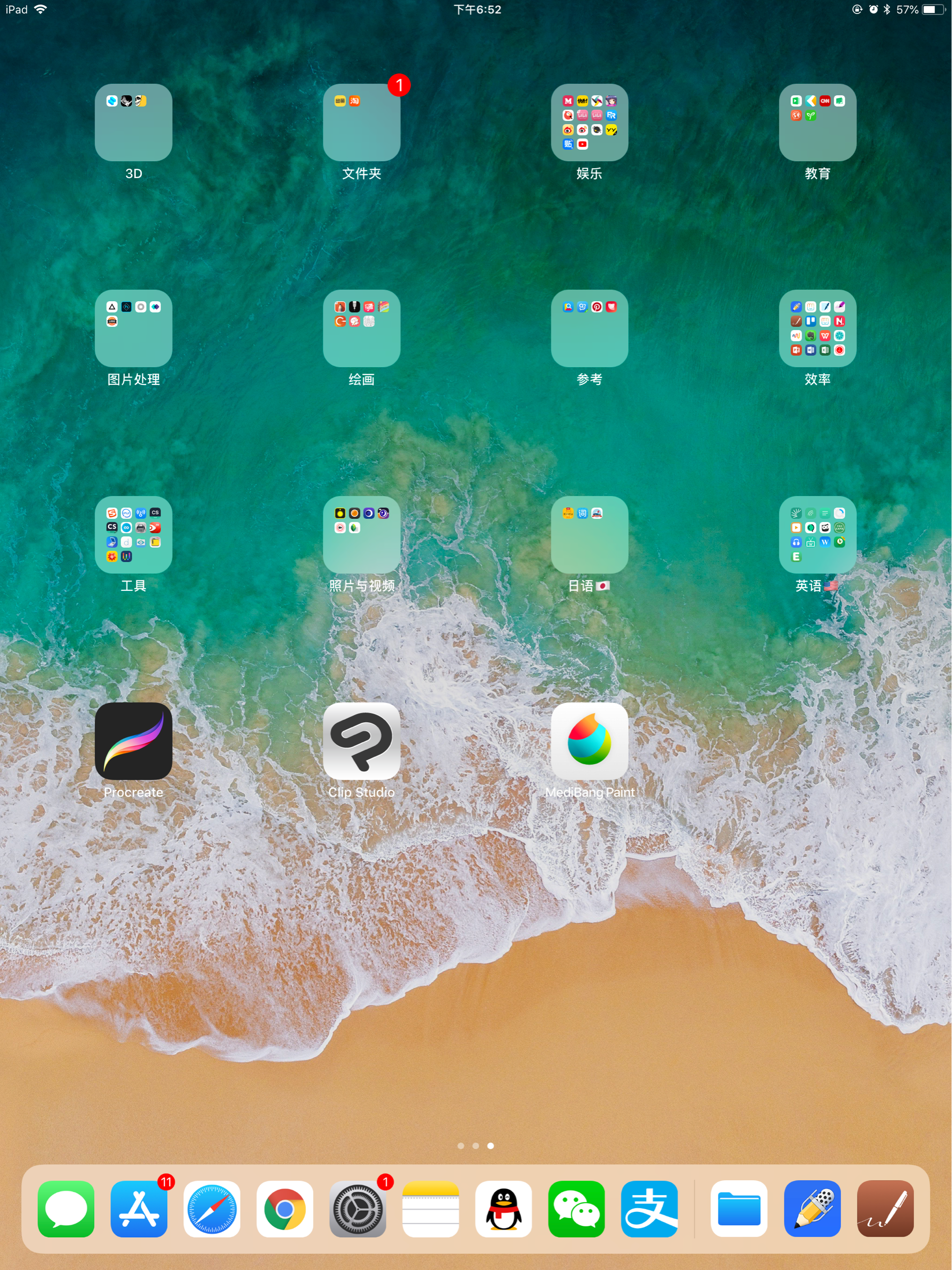Open Notes app in dock

(x=430, y=1208)
